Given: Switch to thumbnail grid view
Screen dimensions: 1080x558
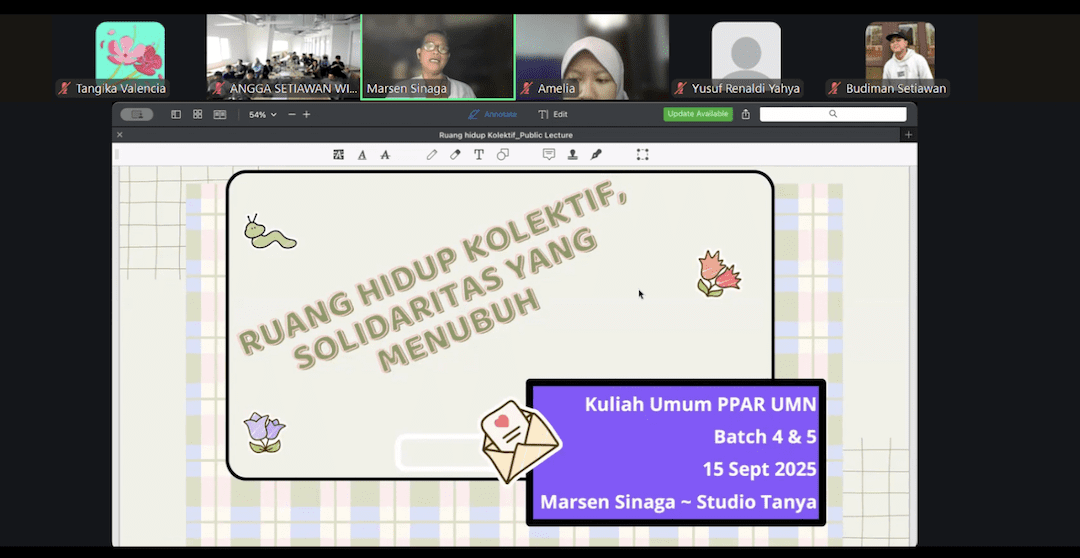Looking at the screenshot, I should [198, 115].
